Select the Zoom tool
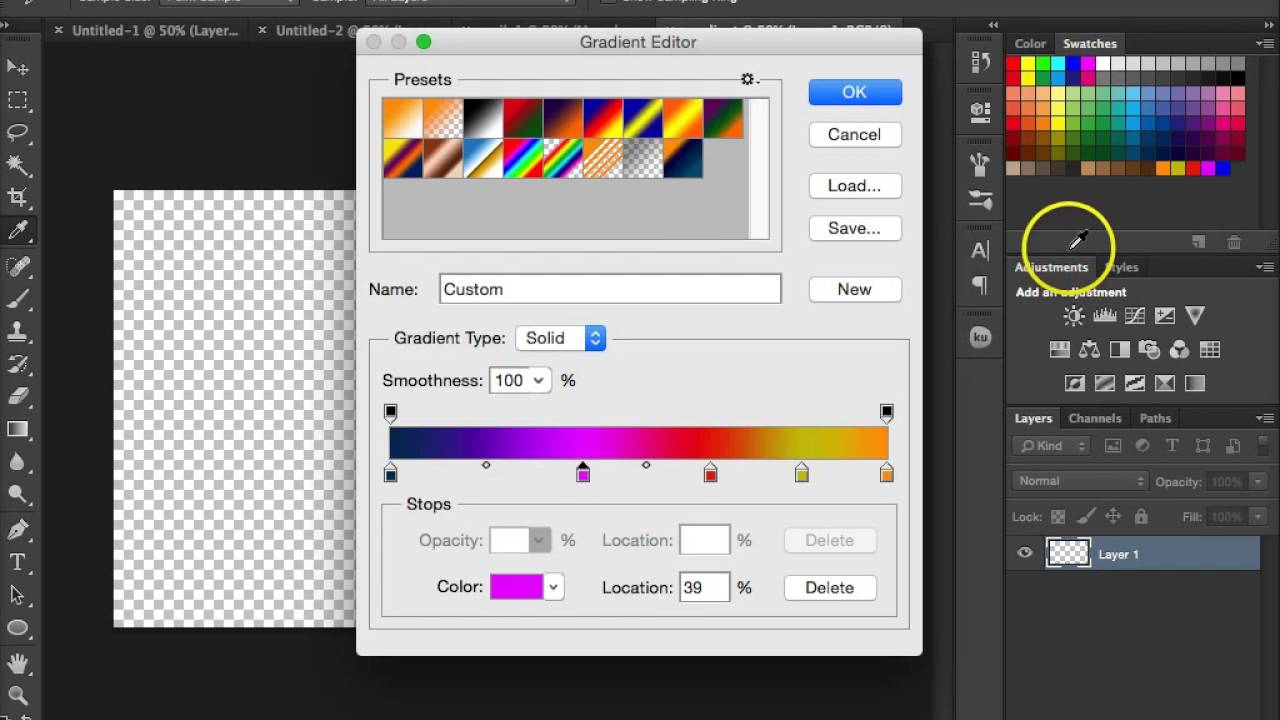The height and width of the screenshot is (720, 1280). pyautogui.click(x=17, y=695)
